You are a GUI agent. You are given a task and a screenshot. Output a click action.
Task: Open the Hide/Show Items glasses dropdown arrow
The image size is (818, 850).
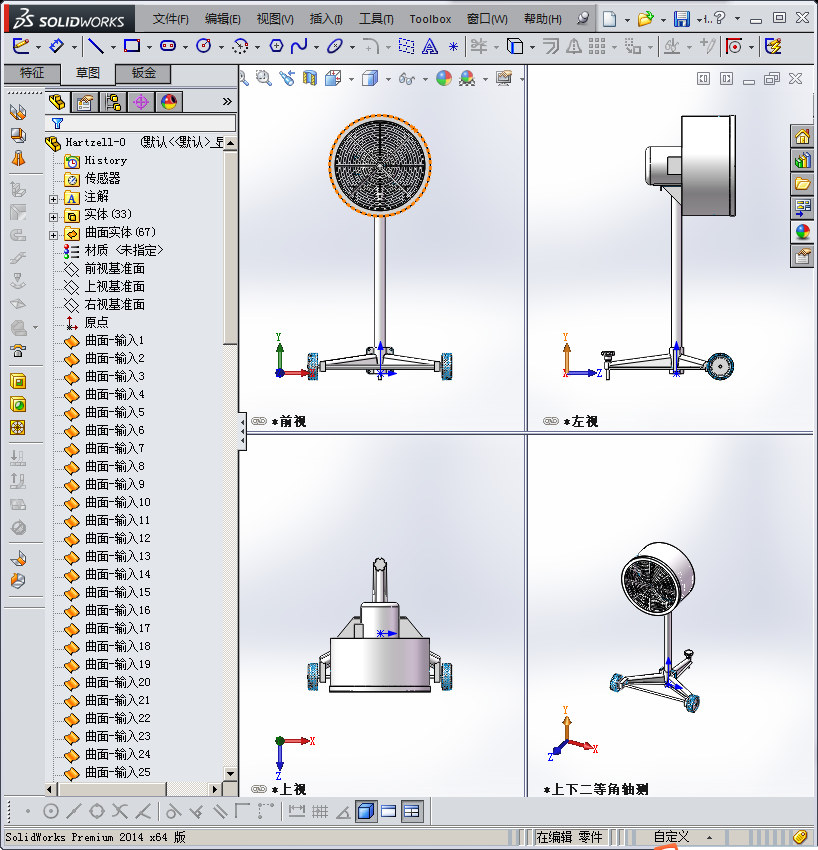click(x=425, y=80)
